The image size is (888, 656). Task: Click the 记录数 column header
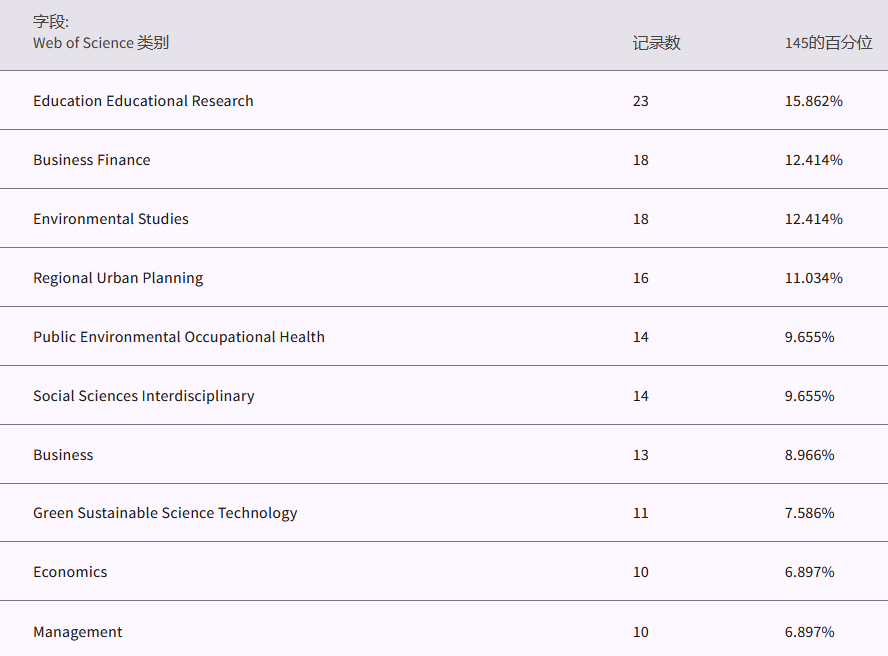tap(656, 43)
